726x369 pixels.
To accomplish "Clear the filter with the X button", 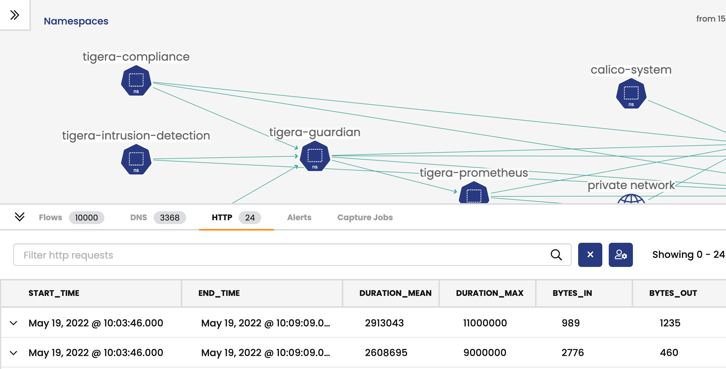I will 590,255.
